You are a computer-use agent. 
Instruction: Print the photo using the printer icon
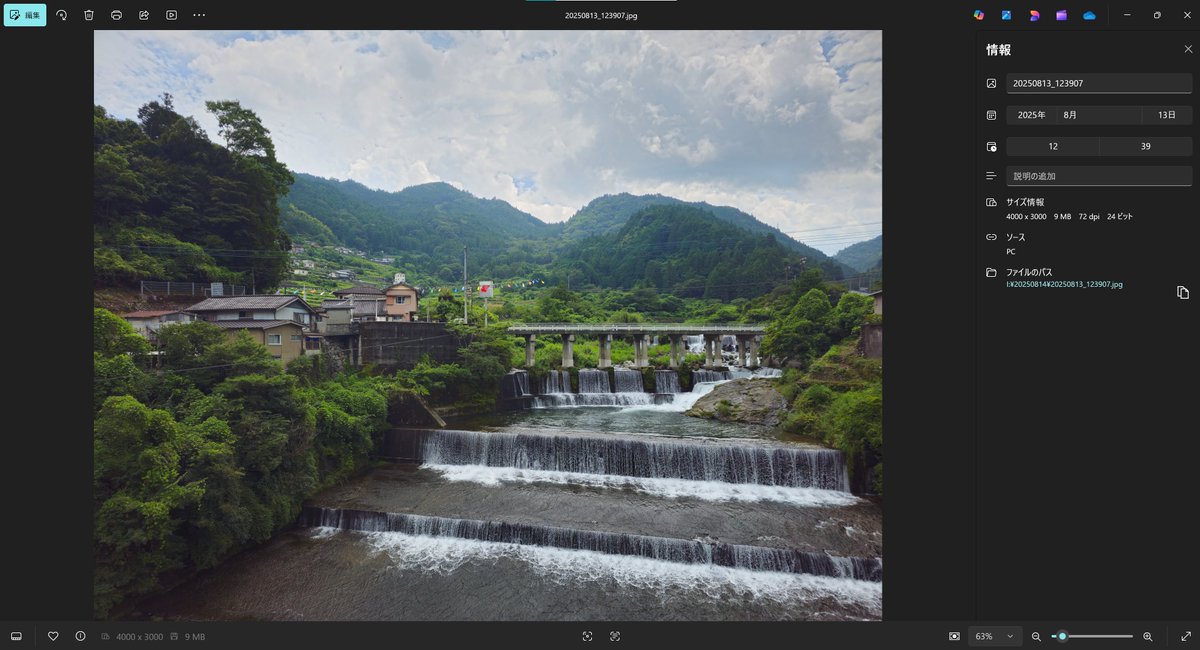116,15
